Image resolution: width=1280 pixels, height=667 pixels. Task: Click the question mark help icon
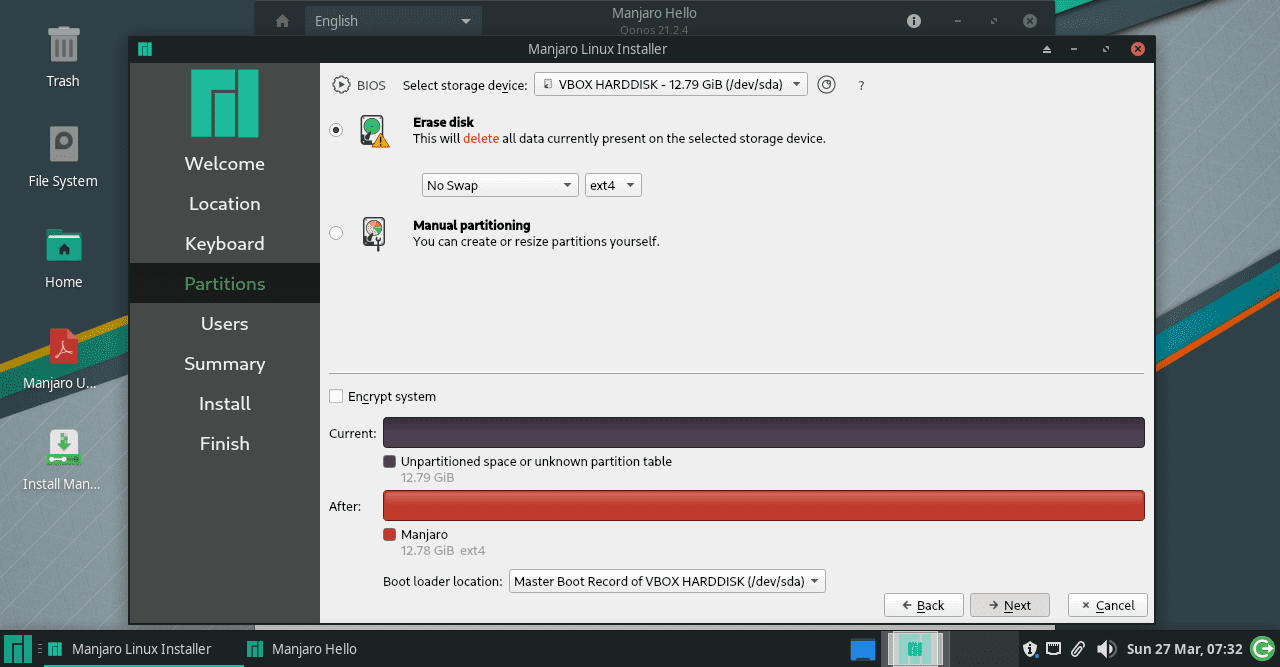point(861,86)
